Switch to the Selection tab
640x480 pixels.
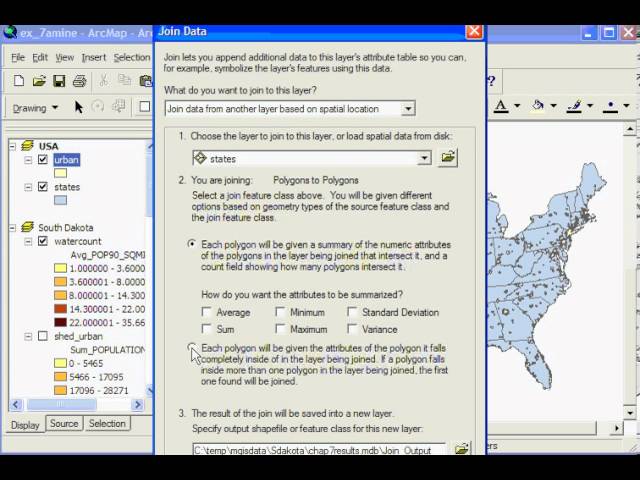tap(107, 423)
